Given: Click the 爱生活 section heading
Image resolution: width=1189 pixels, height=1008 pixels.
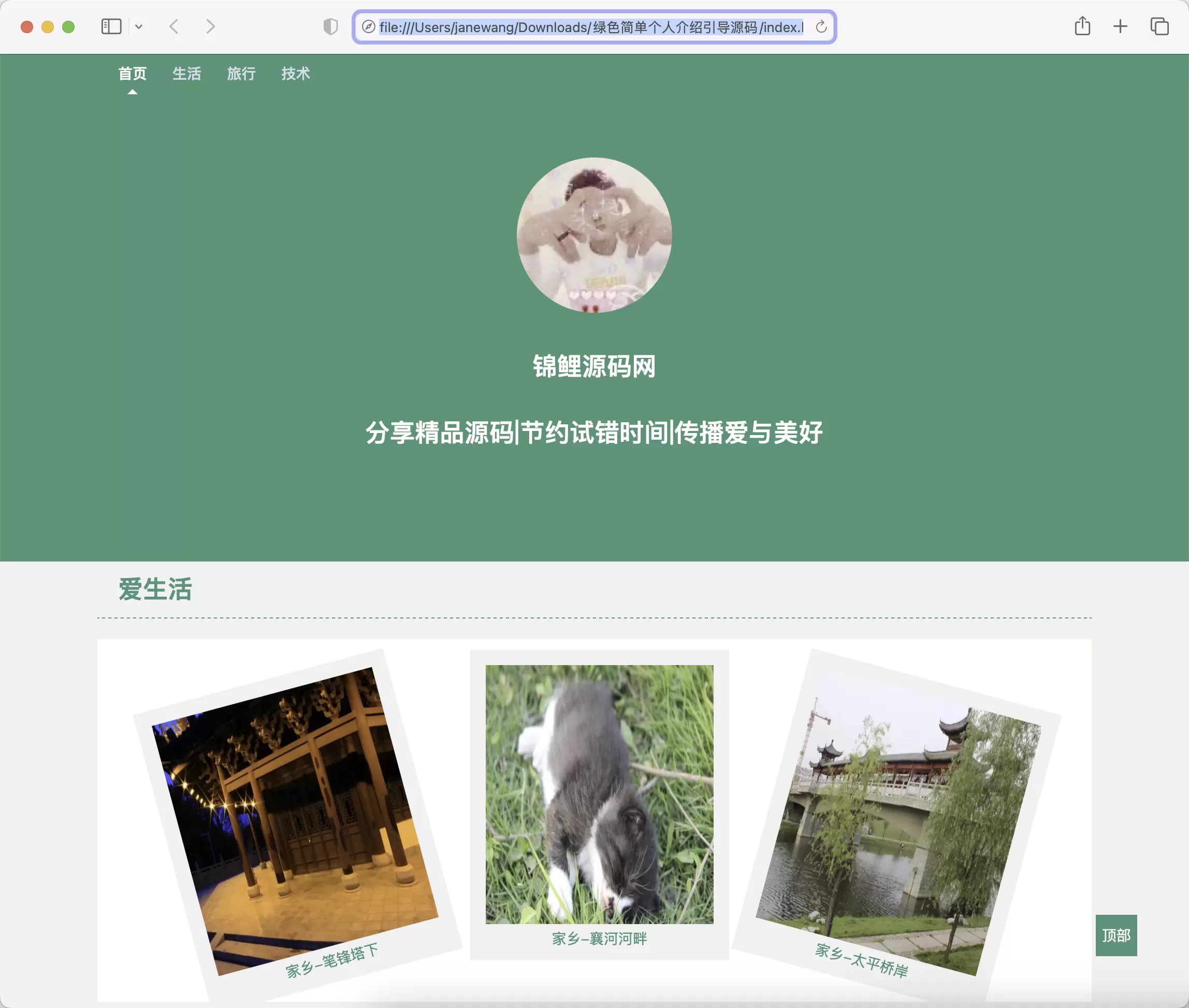Looking at the screenshot, I should (155, 589).
